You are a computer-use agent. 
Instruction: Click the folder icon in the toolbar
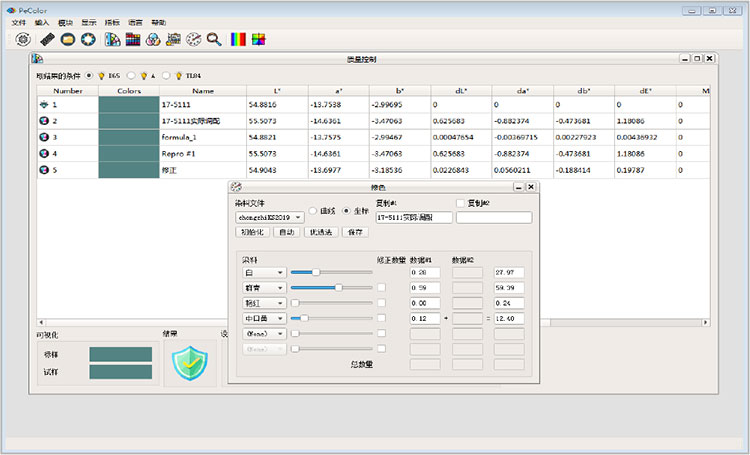pyautogui.click(x=68, y=40)
